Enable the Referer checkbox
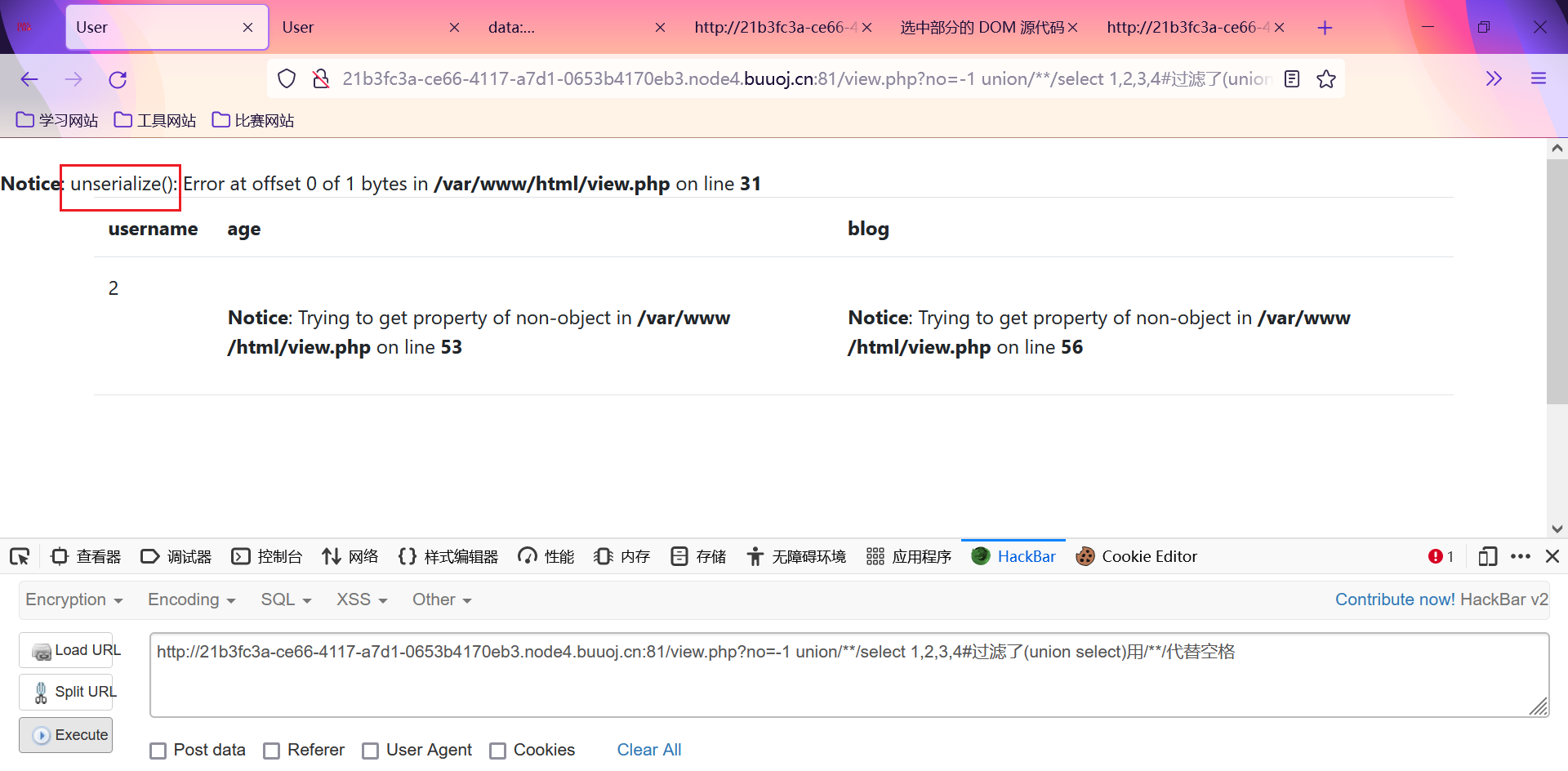The width and height of the screenshot is (1568, 771). pos(272,751)
